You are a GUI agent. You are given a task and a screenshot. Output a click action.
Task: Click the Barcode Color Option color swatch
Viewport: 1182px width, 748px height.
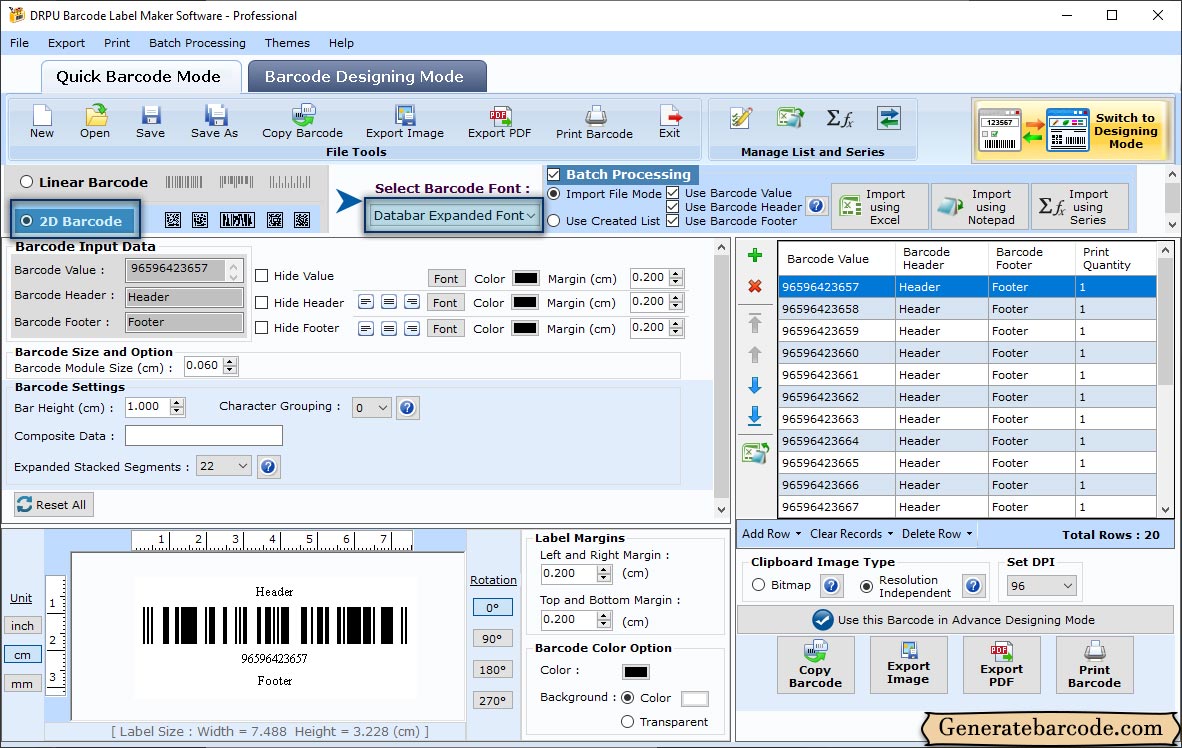635,672
